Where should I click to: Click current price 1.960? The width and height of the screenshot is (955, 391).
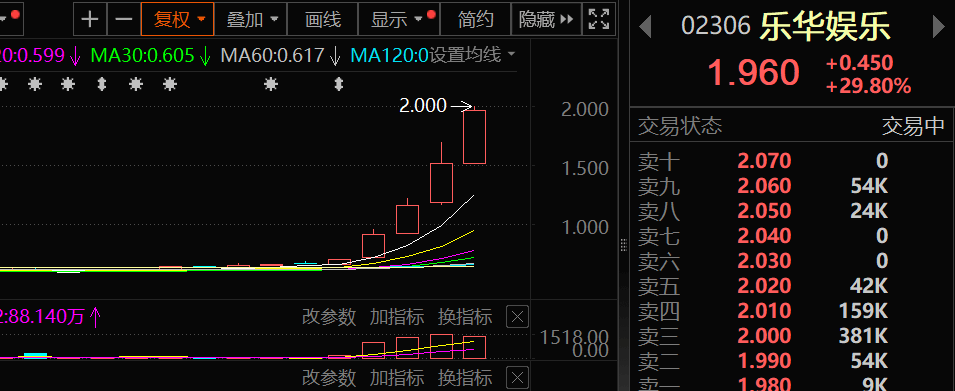pos(753,72)
